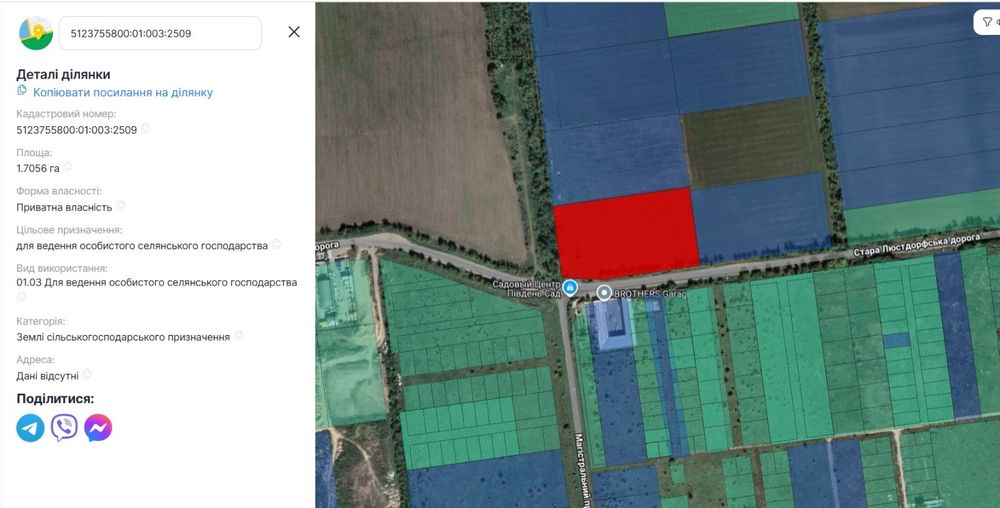
Task: Click the '1.7056 га' area value
Action: [x=38, y=168]
